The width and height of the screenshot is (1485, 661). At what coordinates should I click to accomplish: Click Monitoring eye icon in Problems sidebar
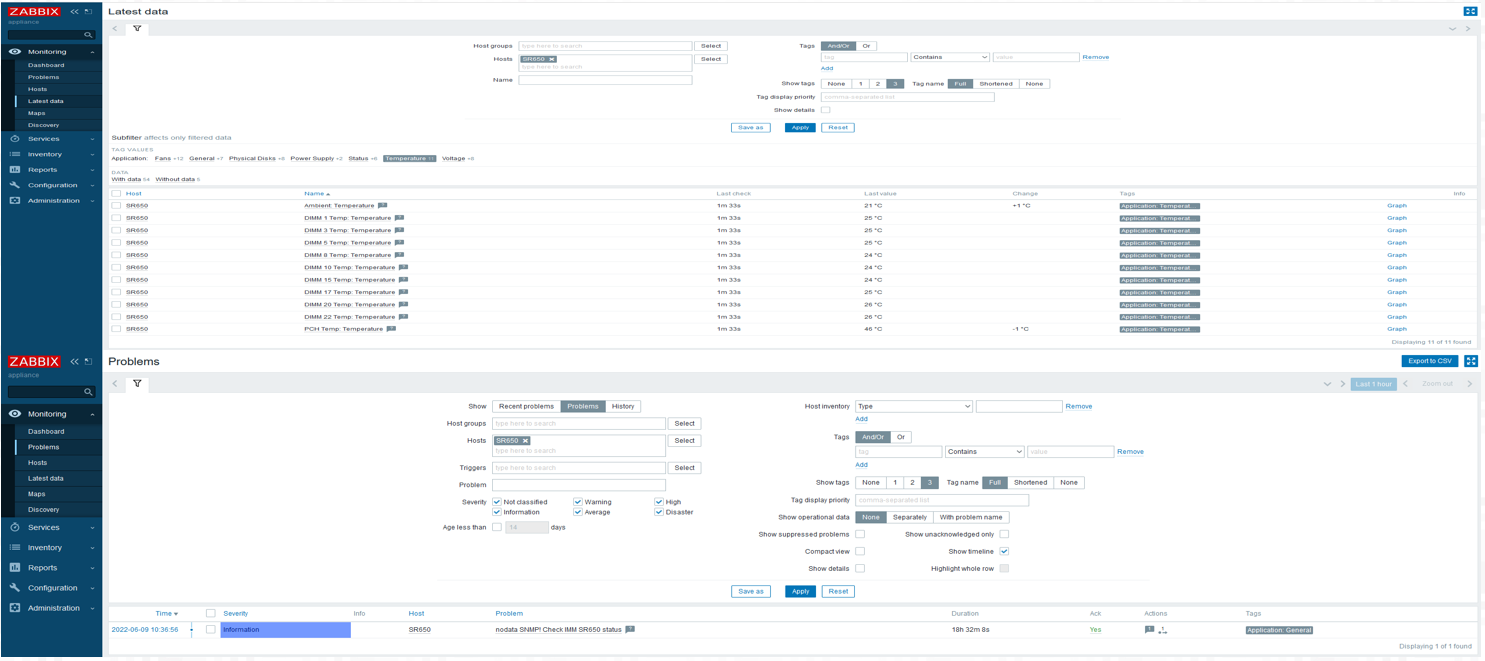(x=14, y=414)
